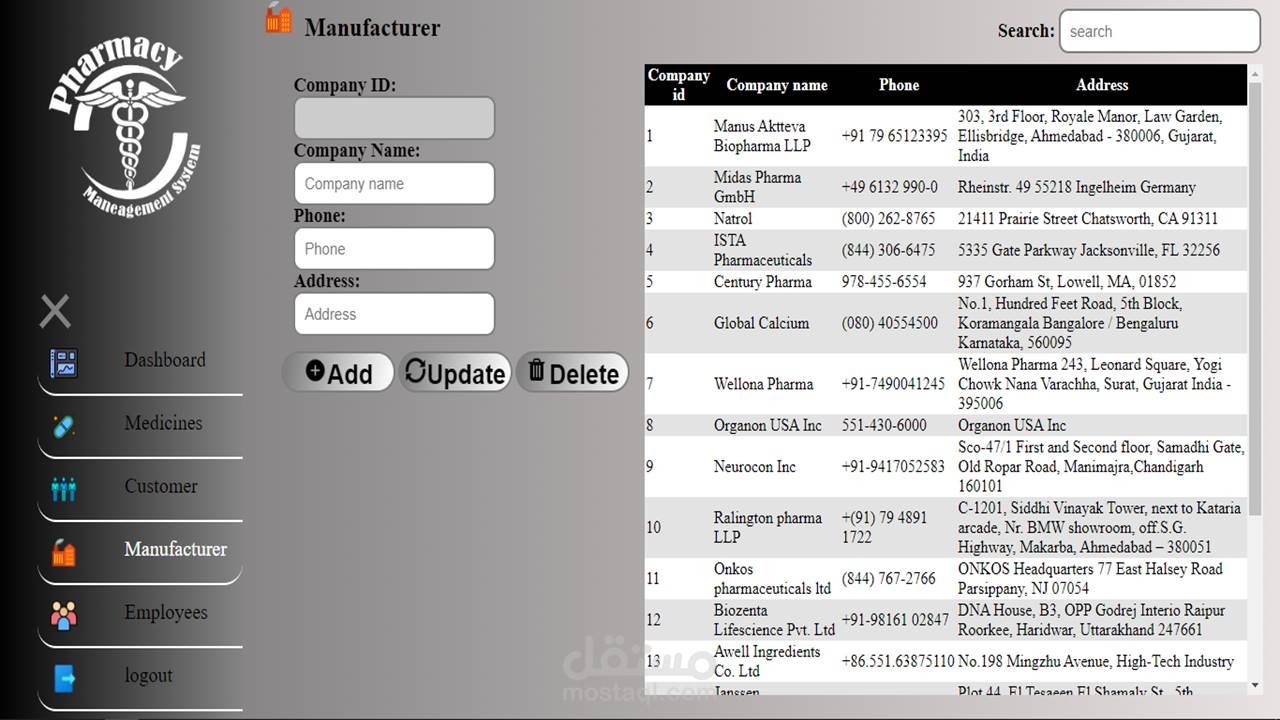Image resolution: width=1280 pixels, height=720 pixels.
Task: Click phone number +49 6132 990-0
Action: tap(890, 187)
